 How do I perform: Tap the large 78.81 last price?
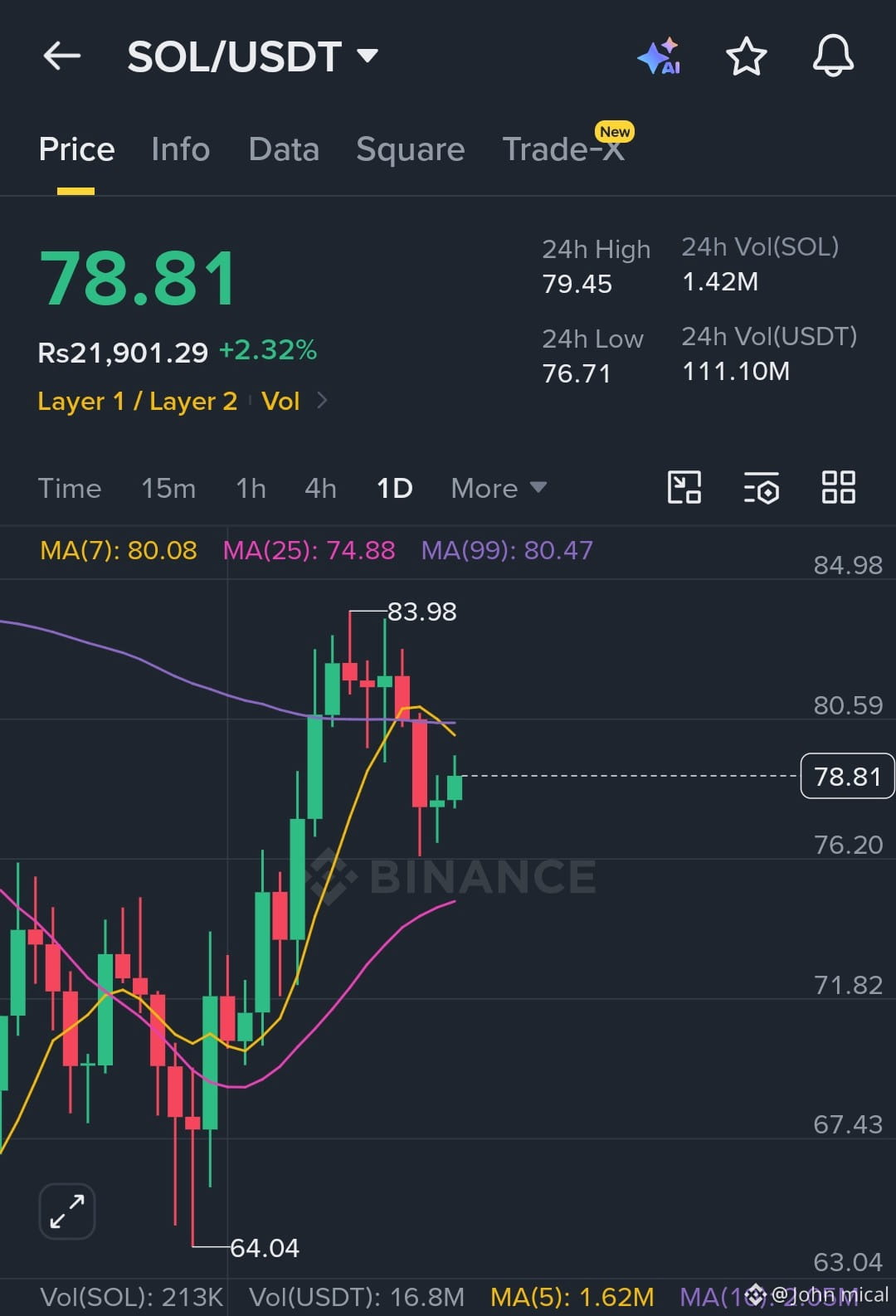point(139,279)
